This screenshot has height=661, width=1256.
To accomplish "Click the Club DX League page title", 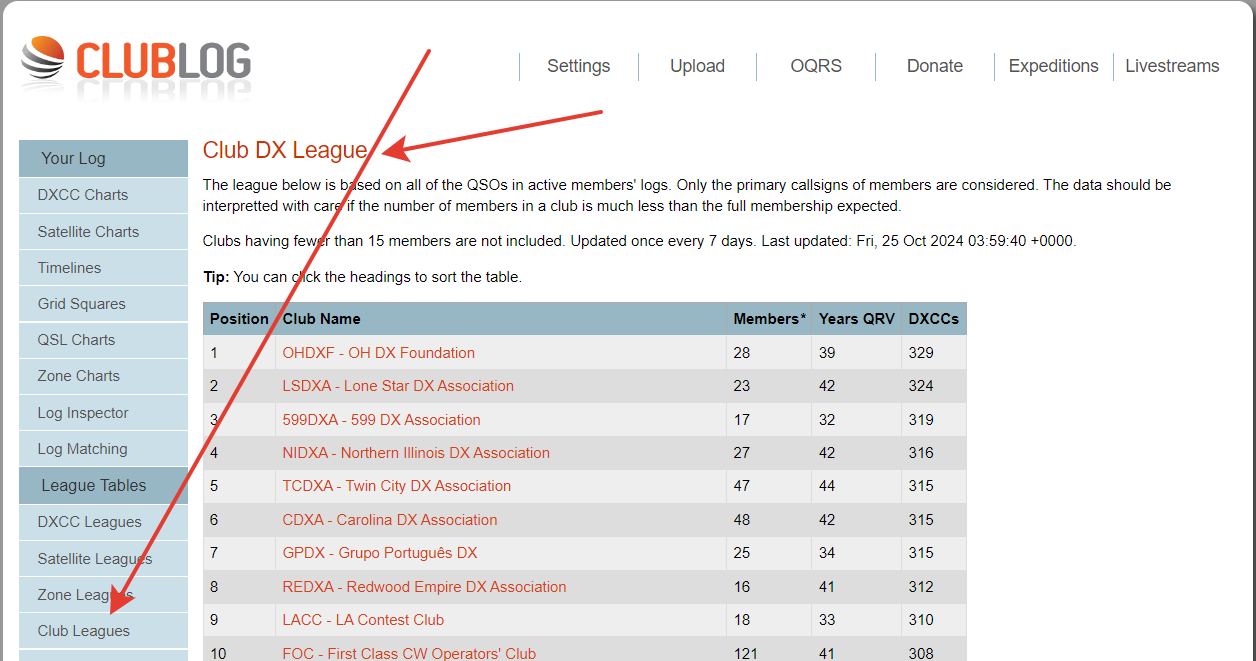I will [x=285, y=150].
